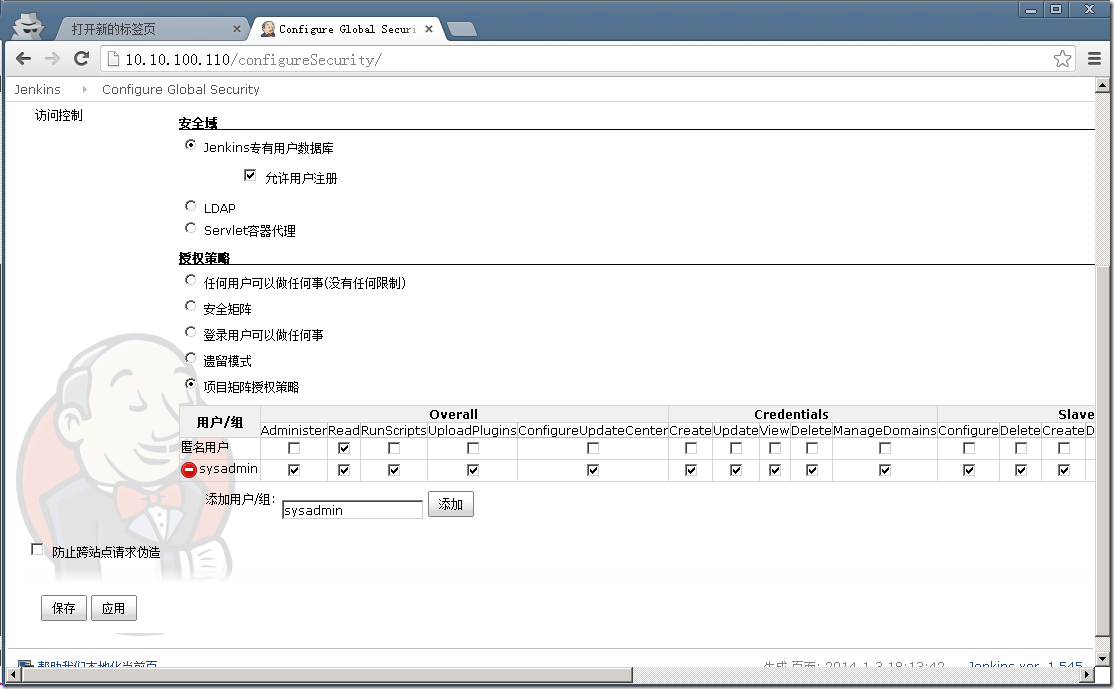The image size is (1114, 689).
Task: Select Servlet容器代理 radio button
Action: [190, 228]
